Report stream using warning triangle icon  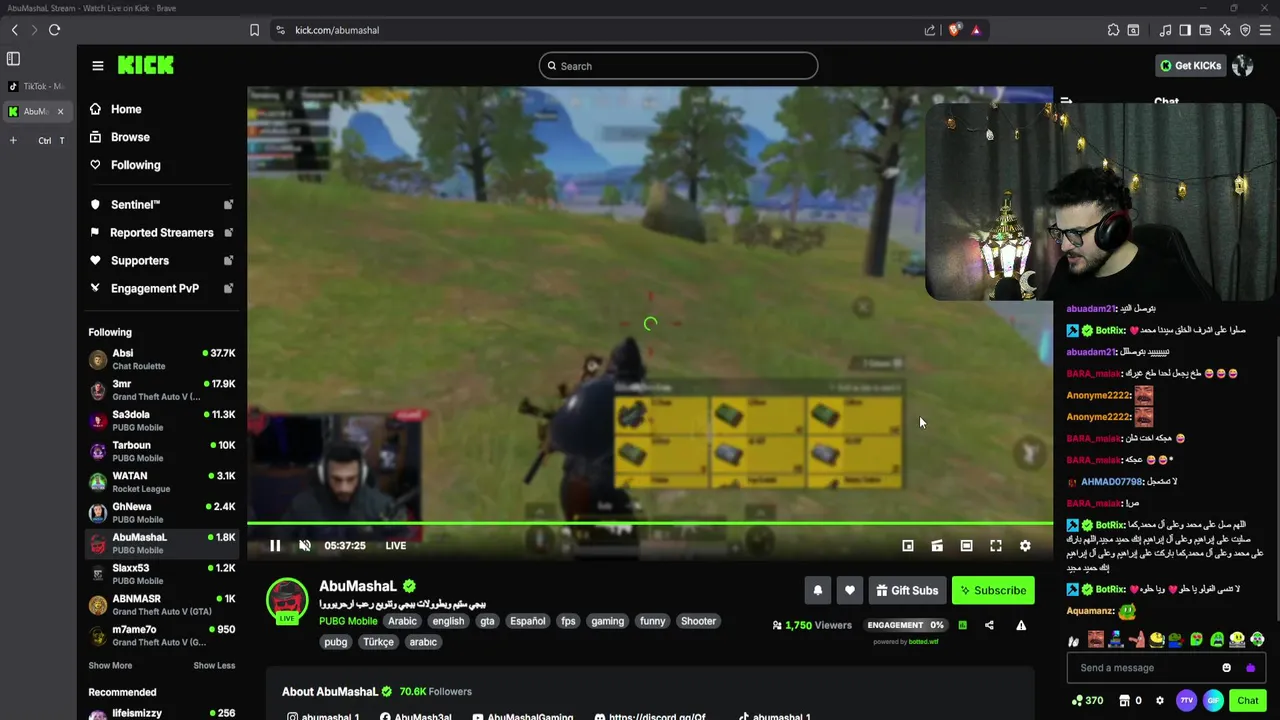point(1021,625)
